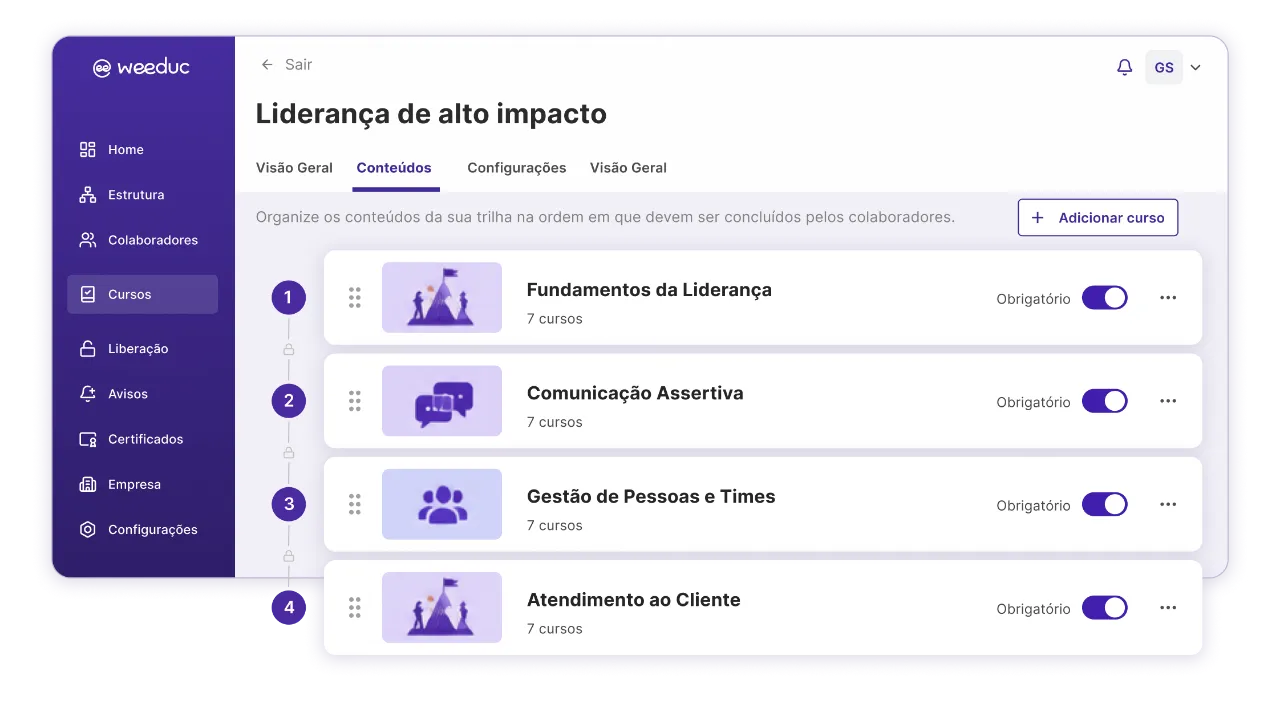Switch to the Conteúdos tab
Viewport: 1280px width, 704px height.
tap(394, 168)
